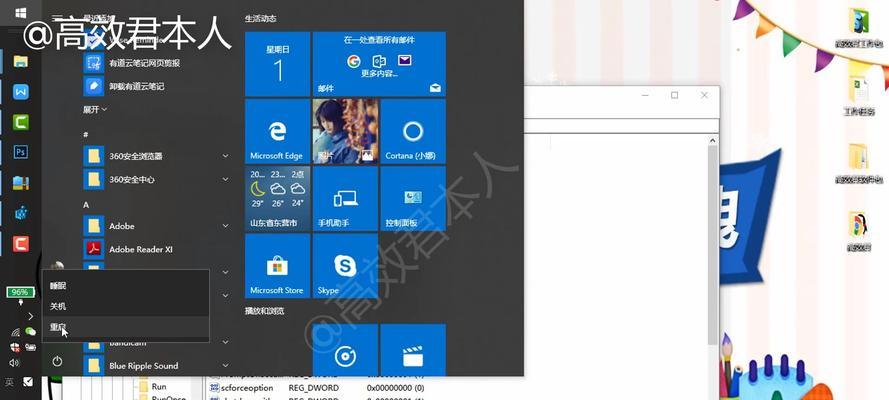Launch the Microsoft Store tile
889x400 pixels.
click(278, 266)
